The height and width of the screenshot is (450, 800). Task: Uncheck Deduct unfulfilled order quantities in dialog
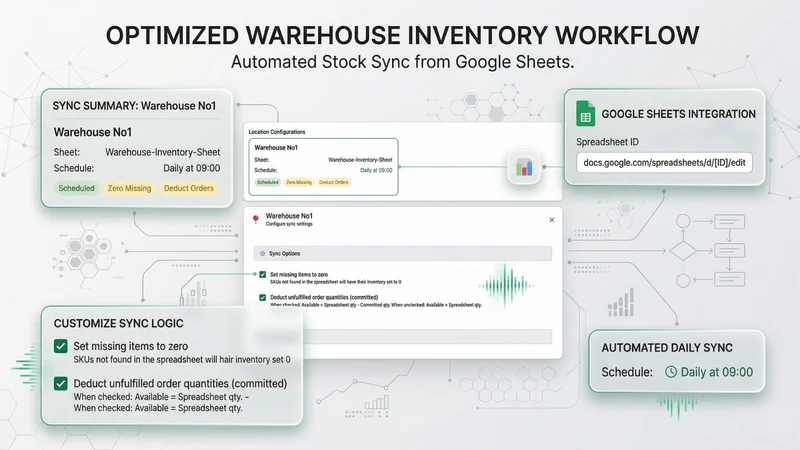click(263, 297)
